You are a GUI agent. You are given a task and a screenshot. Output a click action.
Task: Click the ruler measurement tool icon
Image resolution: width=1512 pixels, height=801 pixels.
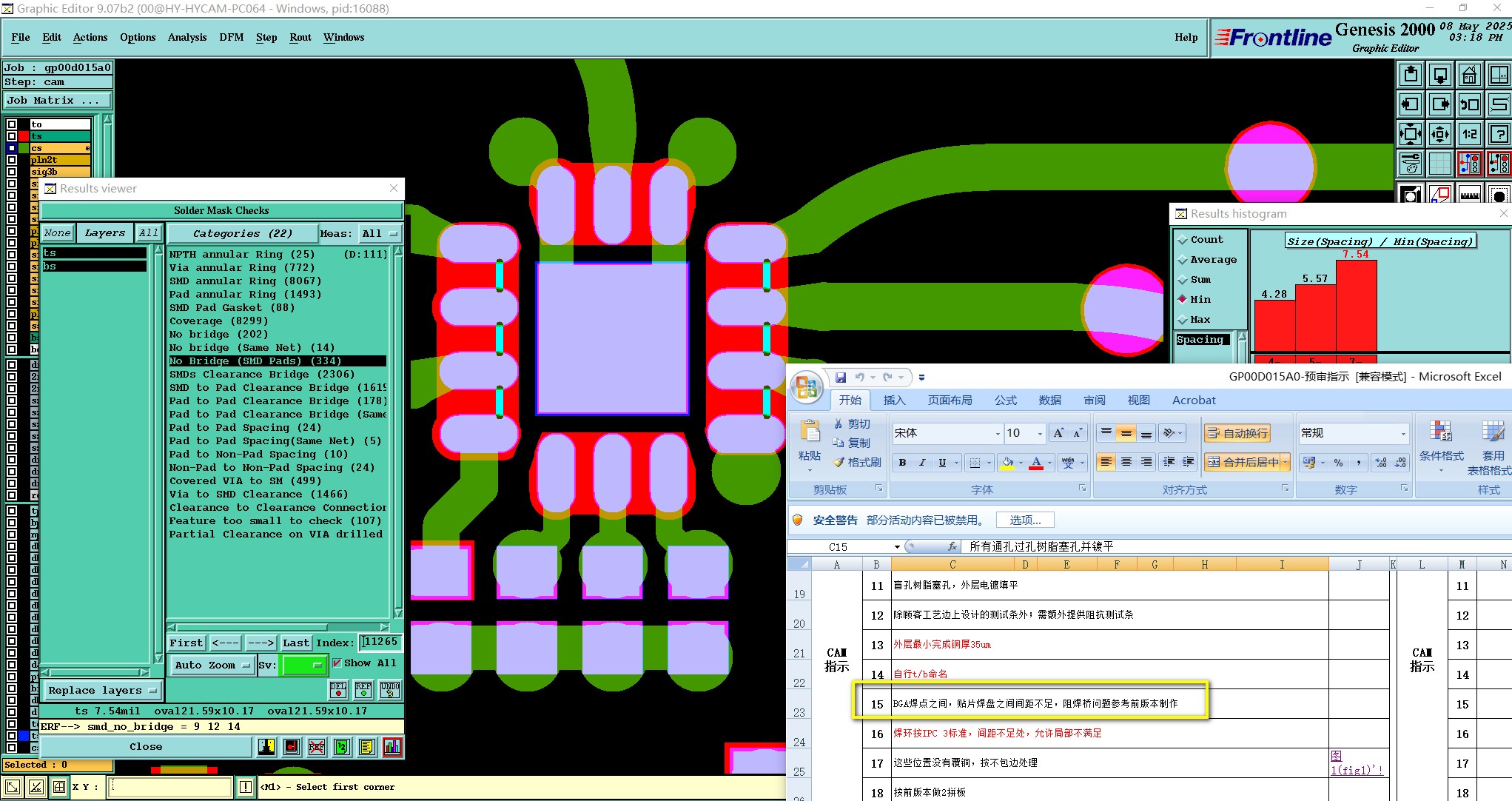tap(1470, 195)
